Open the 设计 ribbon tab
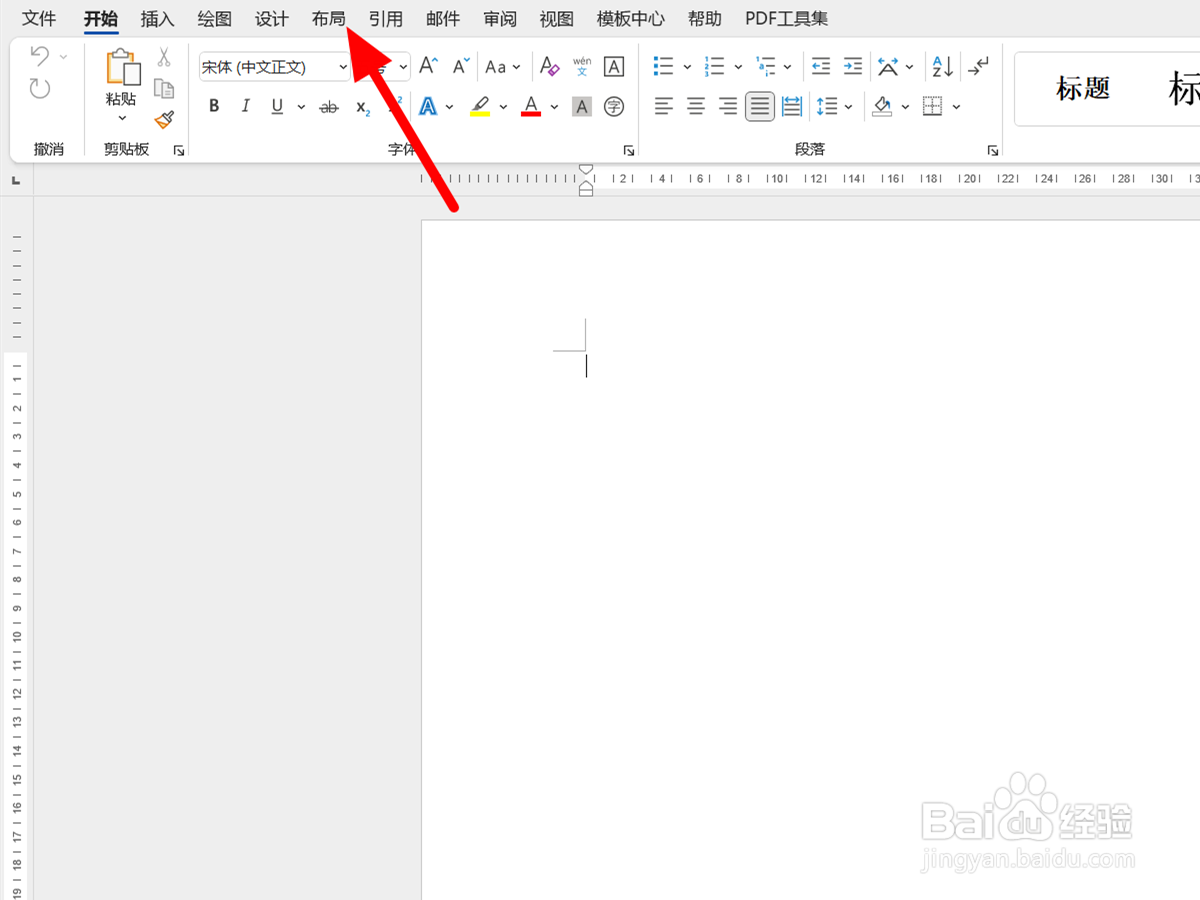This screenshot has height=900, width=1200. [271, 19]
